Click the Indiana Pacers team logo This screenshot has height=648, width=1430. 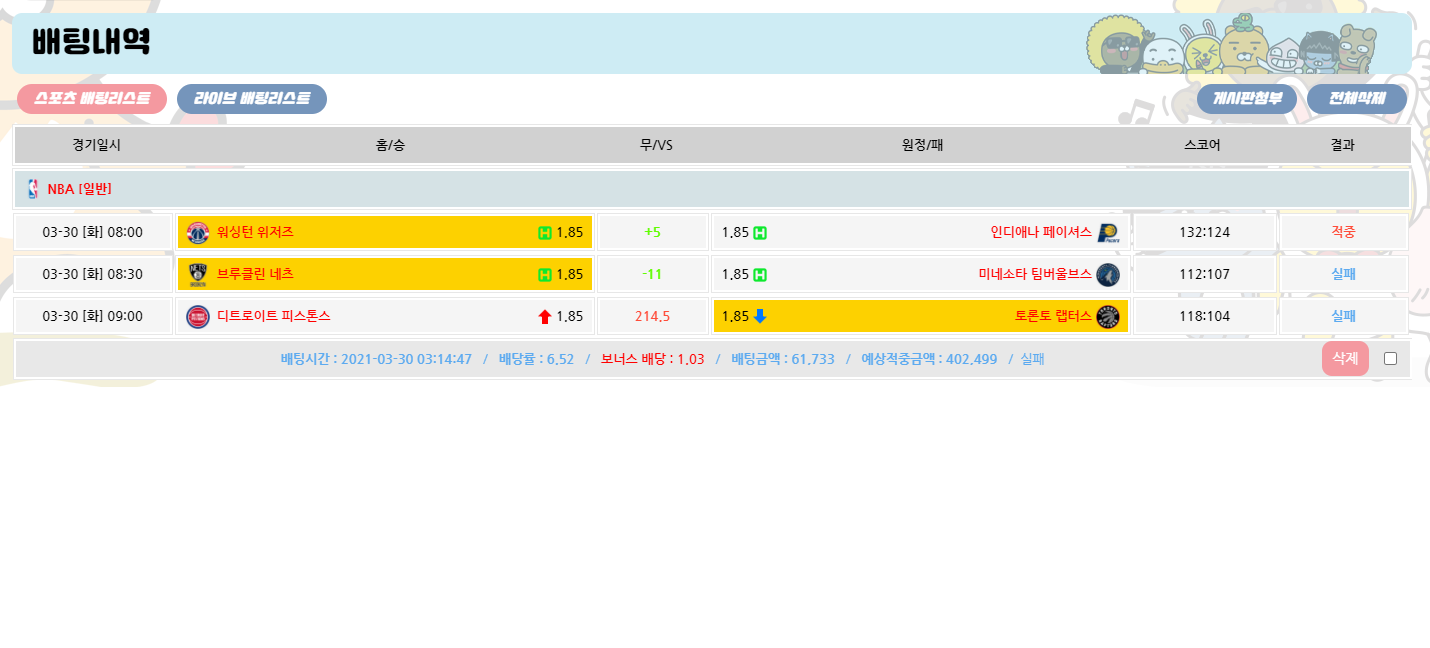tap(1107, 233)
